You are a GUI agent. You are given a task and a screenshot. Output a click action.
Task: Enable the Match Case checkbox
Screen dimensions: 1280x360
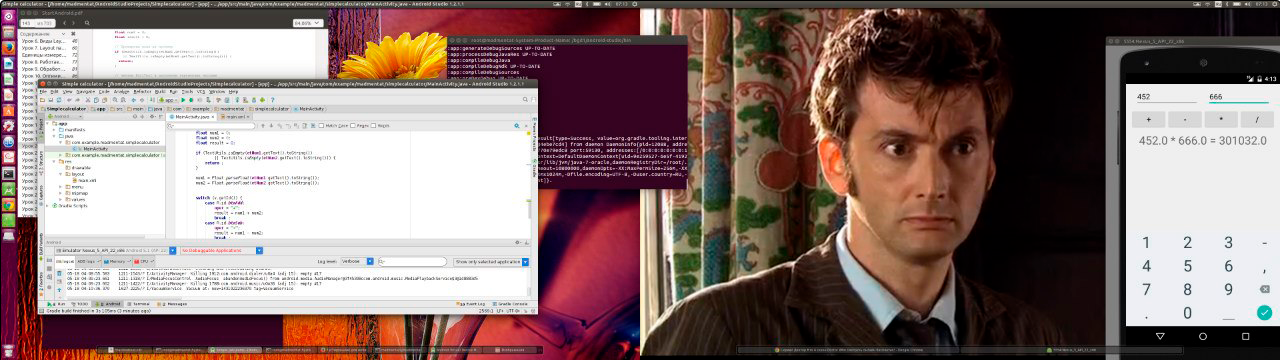[x=321, y=125]
